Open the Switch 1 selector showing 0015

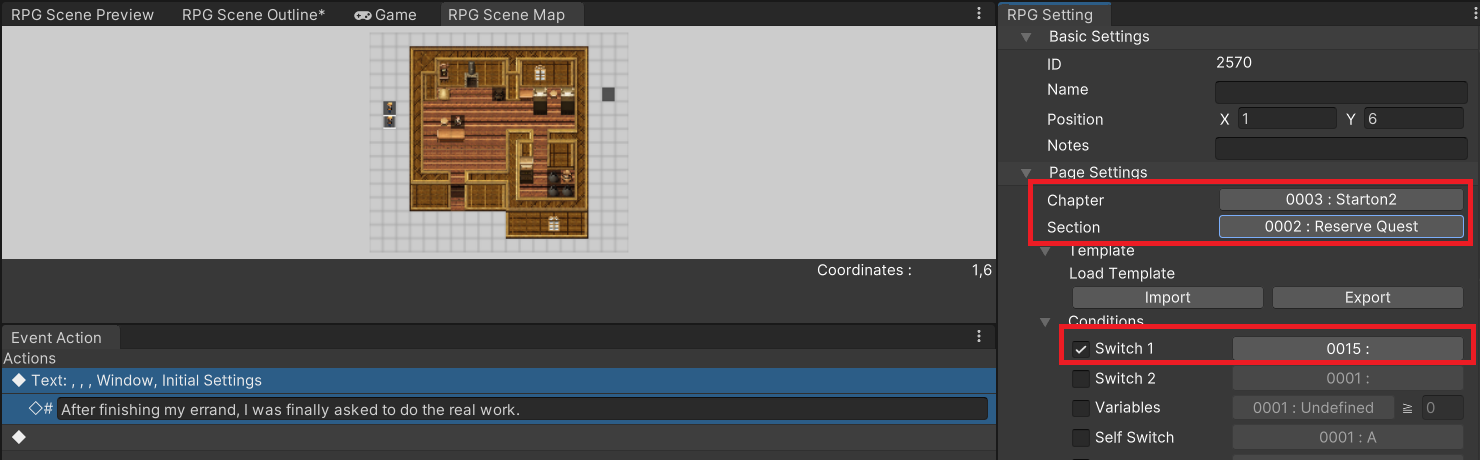(1348, 349)
